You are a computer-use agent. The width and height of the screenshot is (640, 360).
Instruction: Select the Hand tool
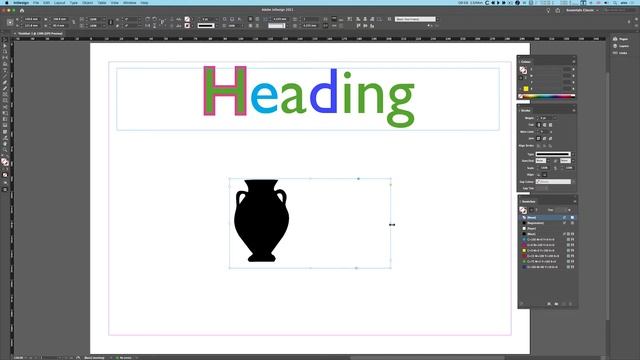coord(5,144)
